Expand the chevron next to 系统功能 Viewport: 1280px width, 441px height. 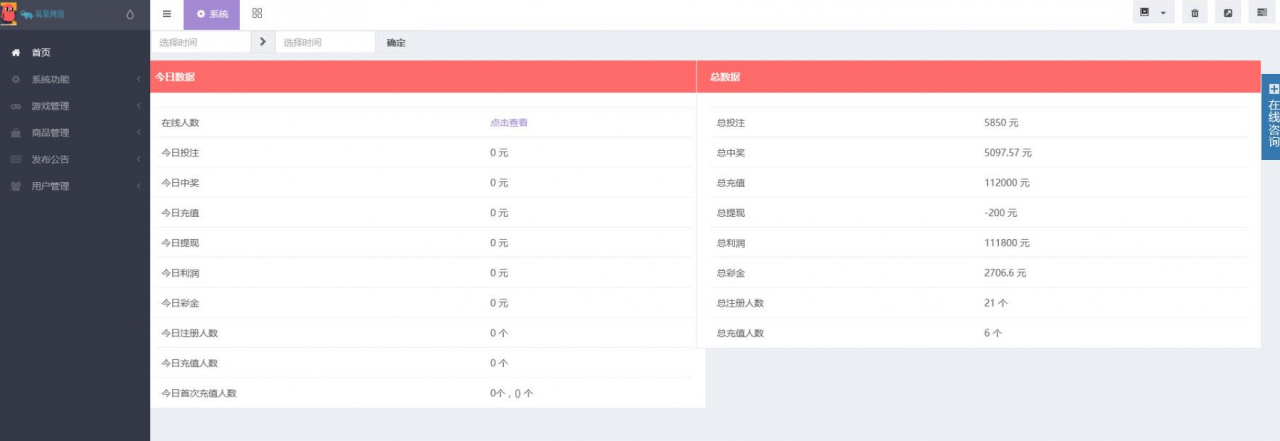pyautogui.click(x=138, y=79)
